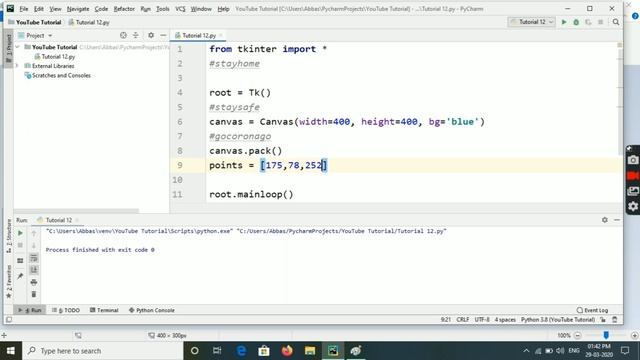Viewport: 640px width, 360px height.
Task: Click the Run tool window button at bottom
Action: [x=29, y=311]
